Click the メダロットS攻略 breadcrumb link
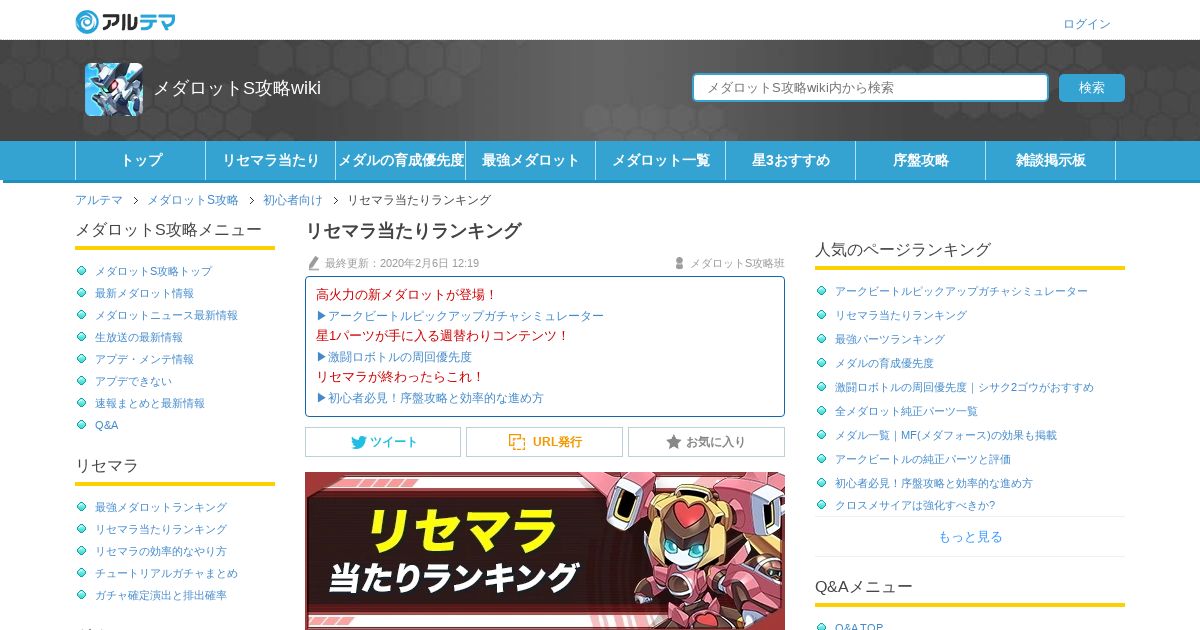The height and width of the screenshot is (630, 1200). [193, 200]
